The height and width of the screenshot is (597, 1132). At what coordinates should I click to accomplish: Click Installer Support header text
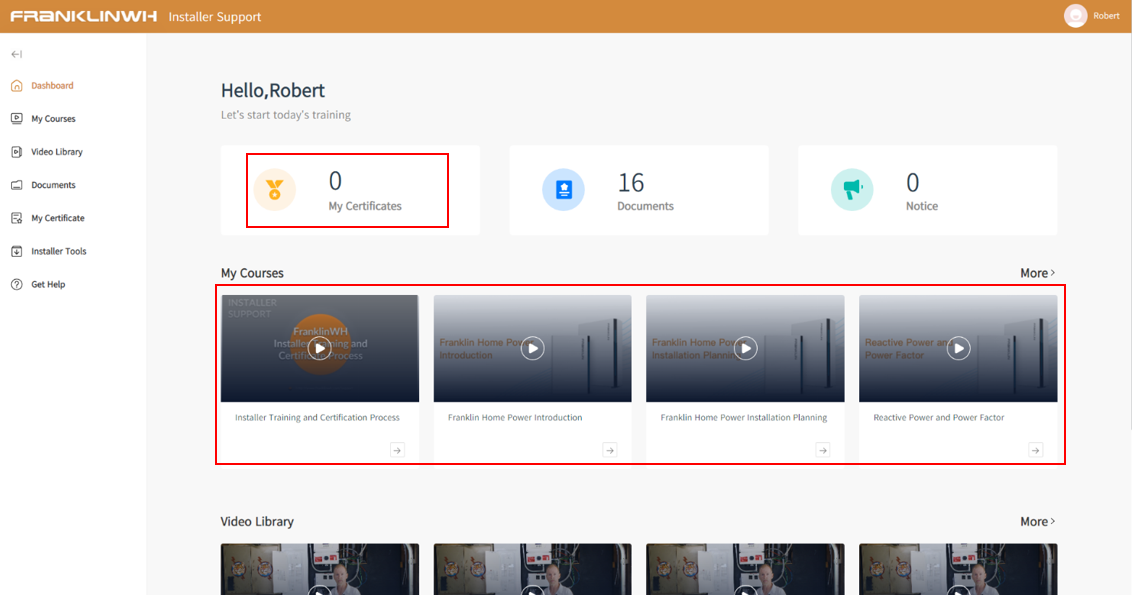(214, 17)
